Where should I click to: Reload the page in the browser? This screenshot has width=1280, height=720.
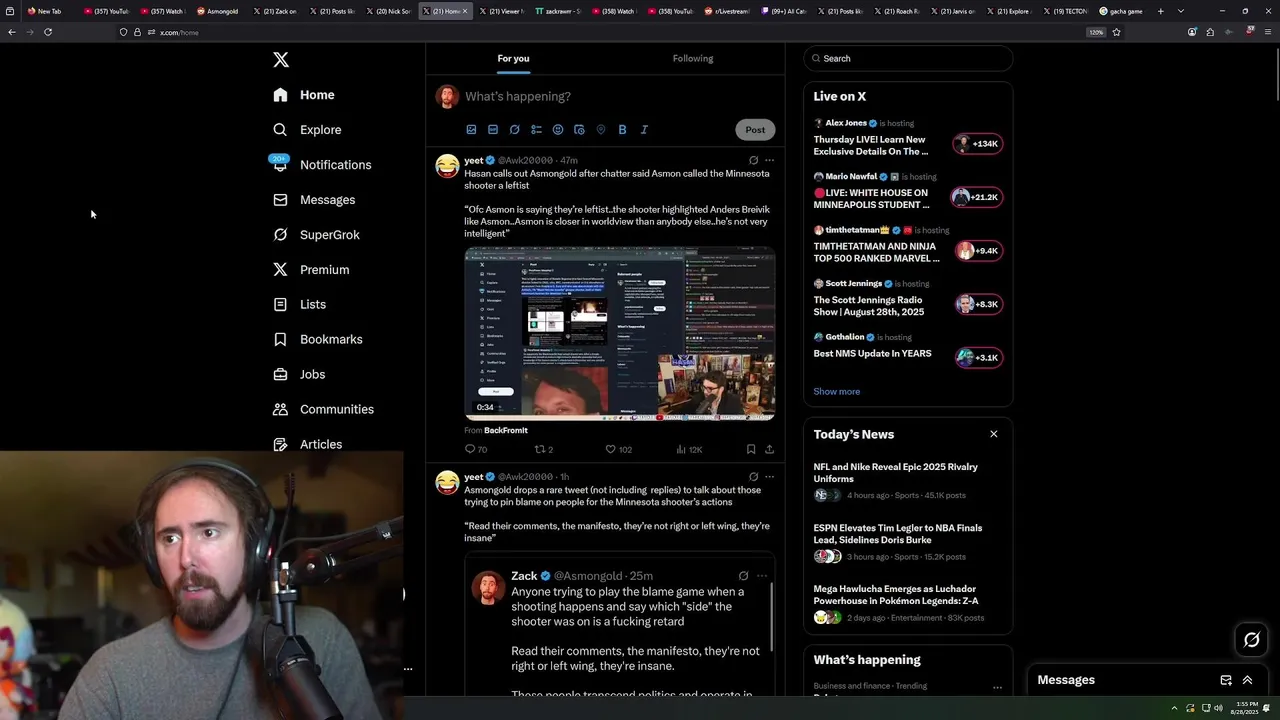pyautogui.click(x=48, y=32)
